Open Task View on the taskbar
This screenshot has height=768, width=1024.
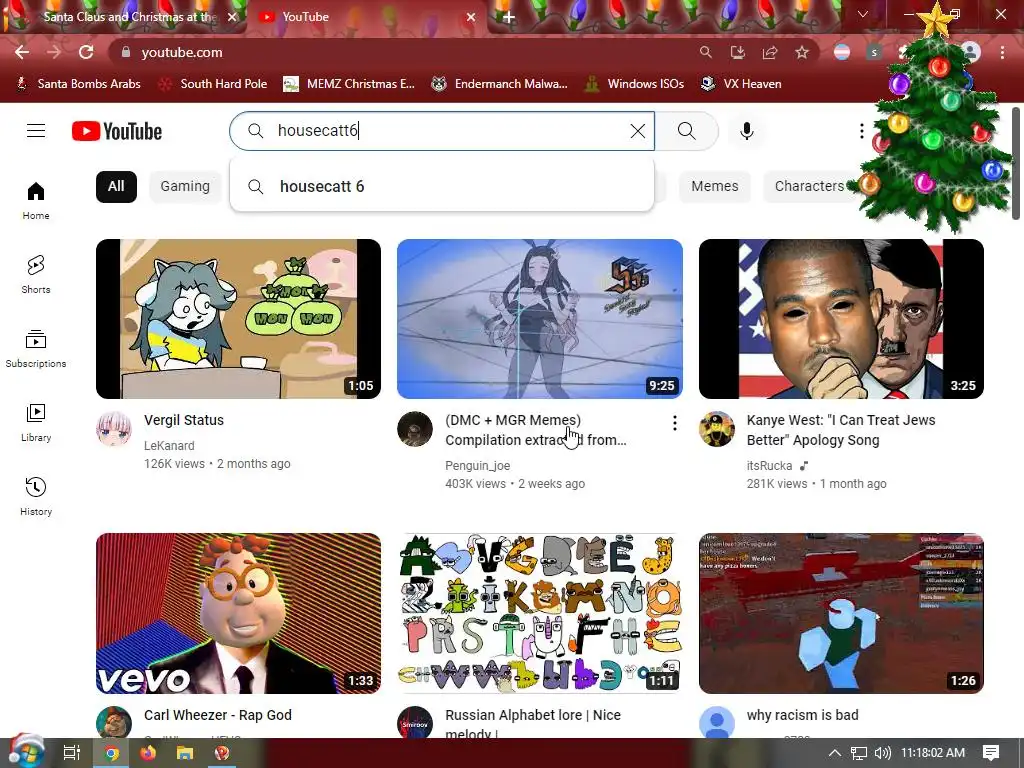72,753
